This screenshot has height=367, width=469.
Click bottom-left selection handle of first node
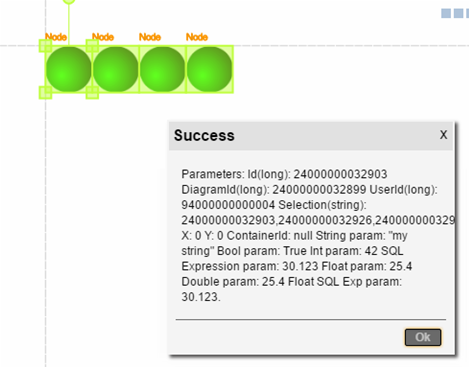[x=46, y=92]
